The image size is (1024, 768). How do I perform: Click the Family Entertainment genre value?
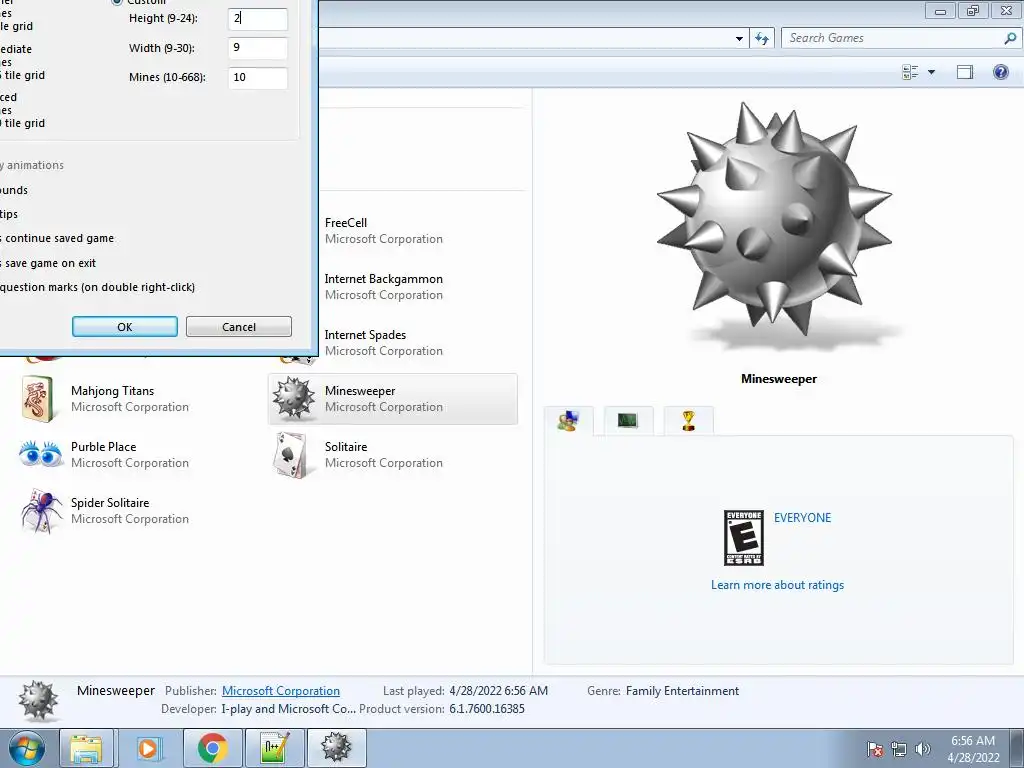[682, 691]
